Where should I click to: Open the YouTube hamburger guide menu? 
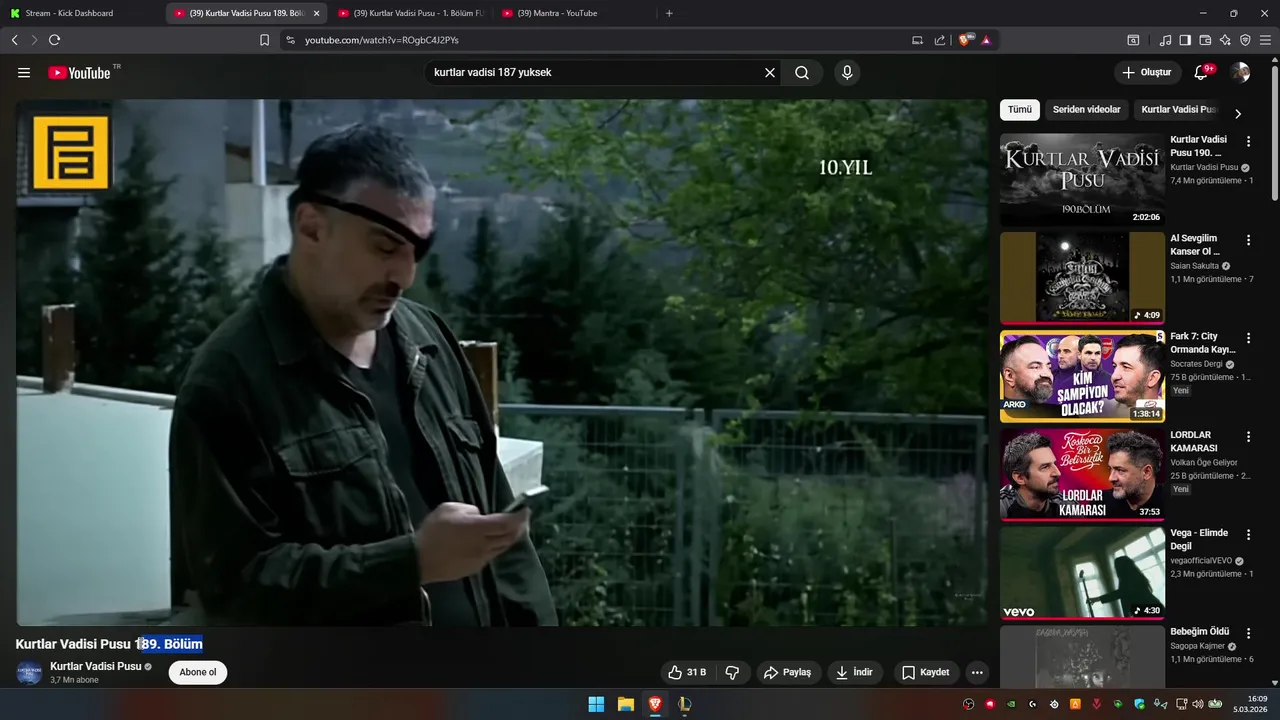[x=24, y=73]
